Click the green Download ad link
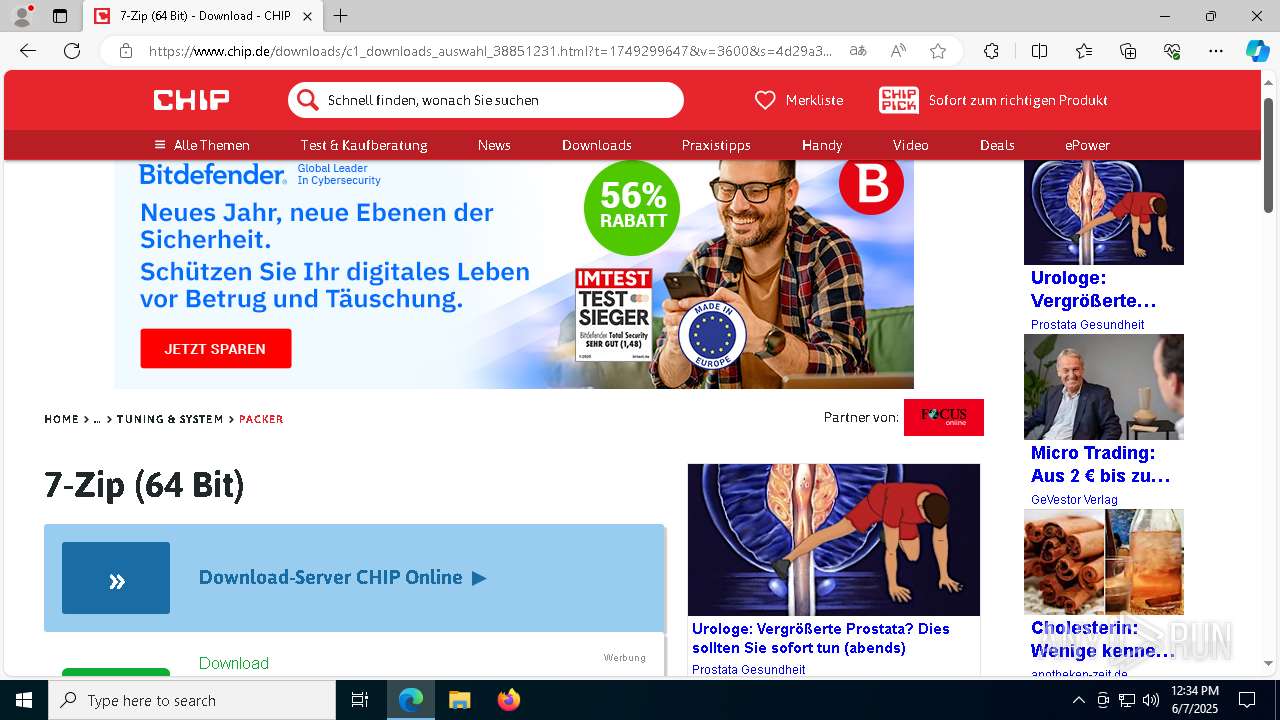The image size is (1280, 720). pyautogui.click(x=234, y=663)
